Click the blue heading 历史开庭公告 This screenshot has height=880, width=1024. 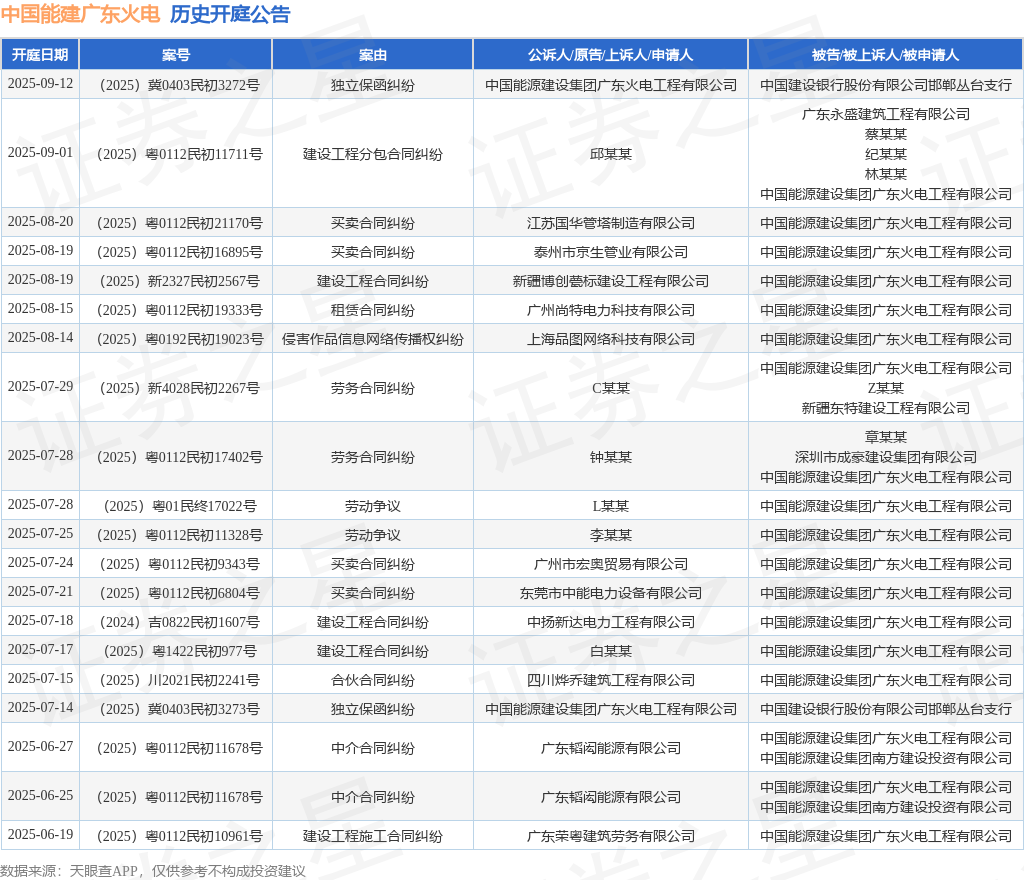tap(230, 14)
